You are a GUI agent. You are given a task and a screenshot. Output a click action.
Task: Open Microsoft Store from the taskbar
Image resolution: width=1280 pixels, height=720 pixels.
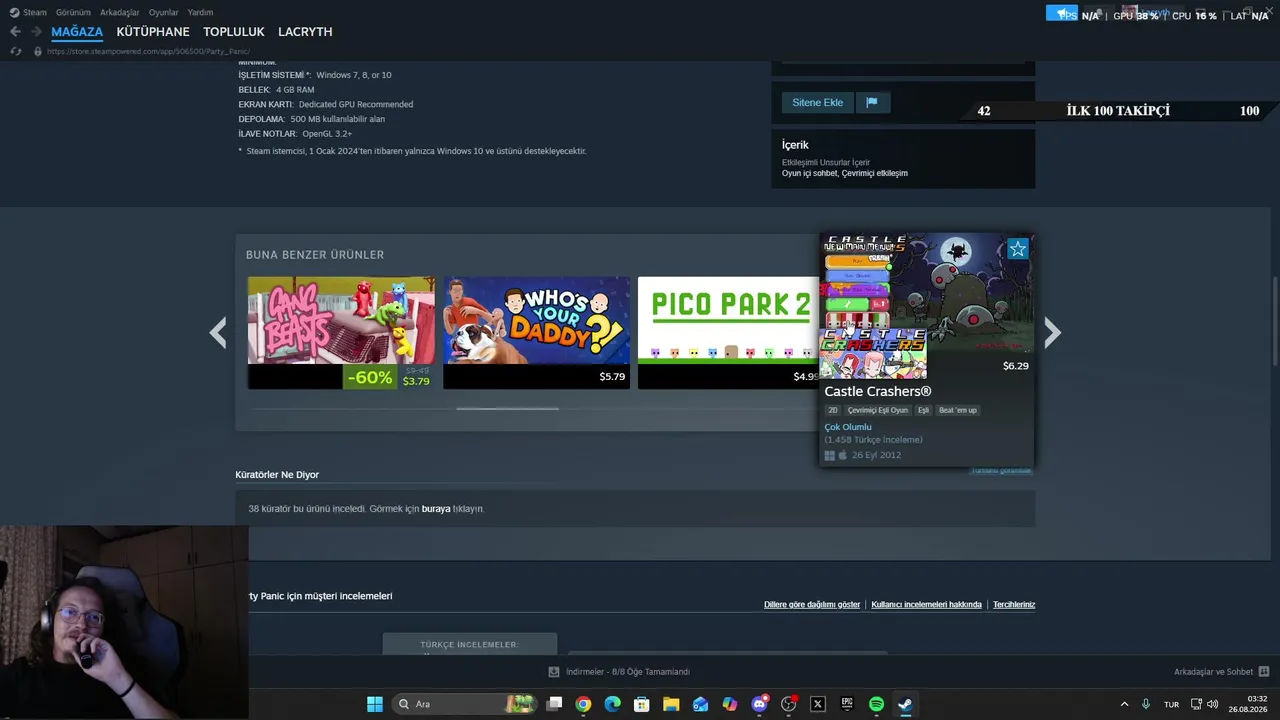tap(642, 704)
